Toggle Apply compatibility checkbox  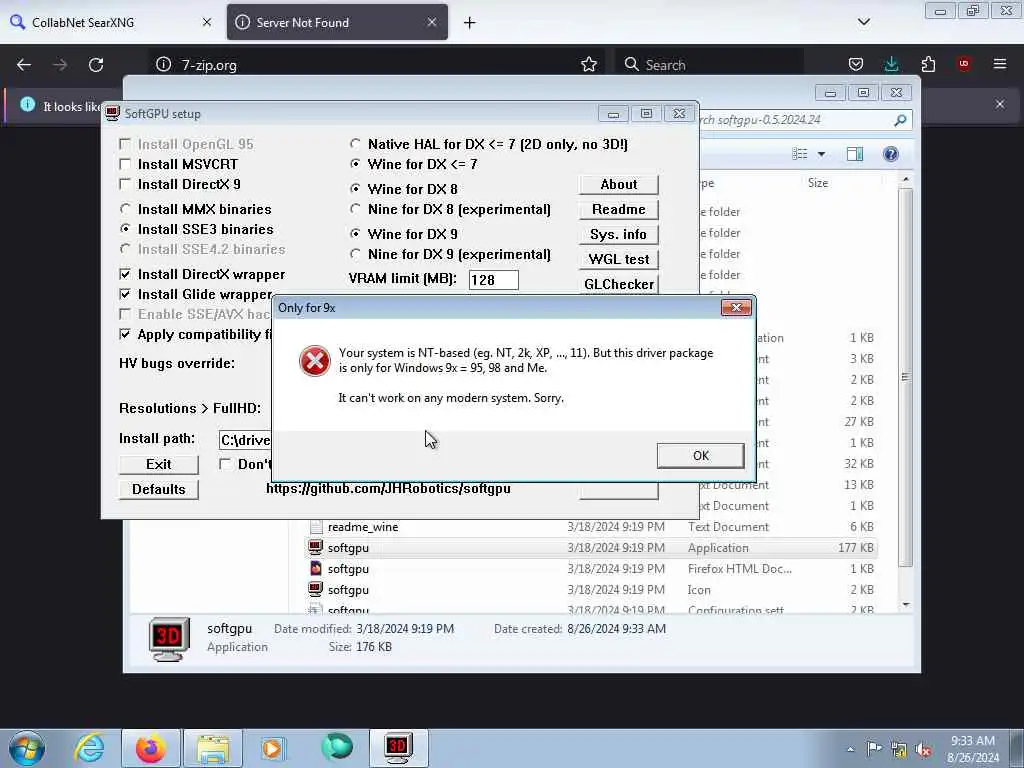(x=125, y=334)
